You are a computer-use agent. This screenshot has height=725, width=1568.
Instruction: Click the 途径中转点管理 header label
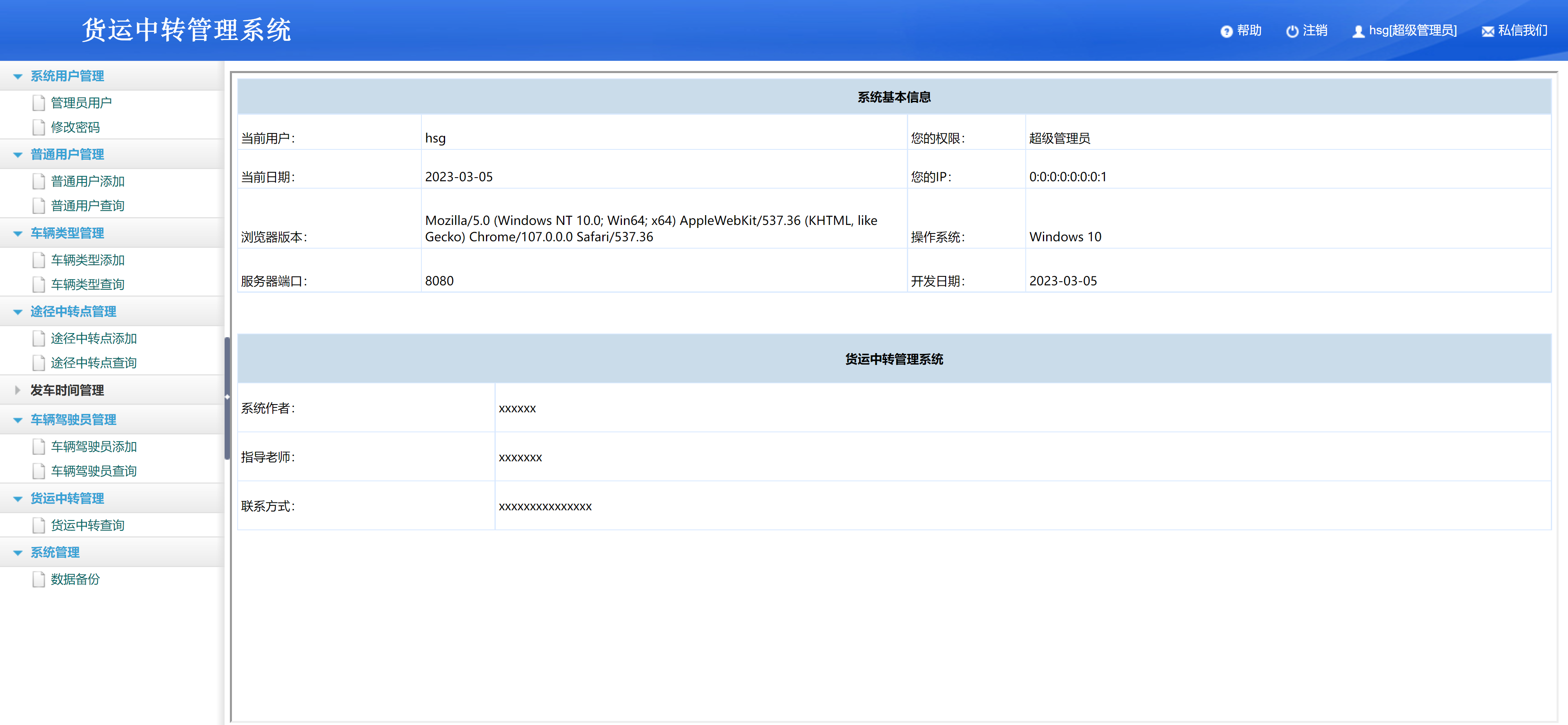73,311
